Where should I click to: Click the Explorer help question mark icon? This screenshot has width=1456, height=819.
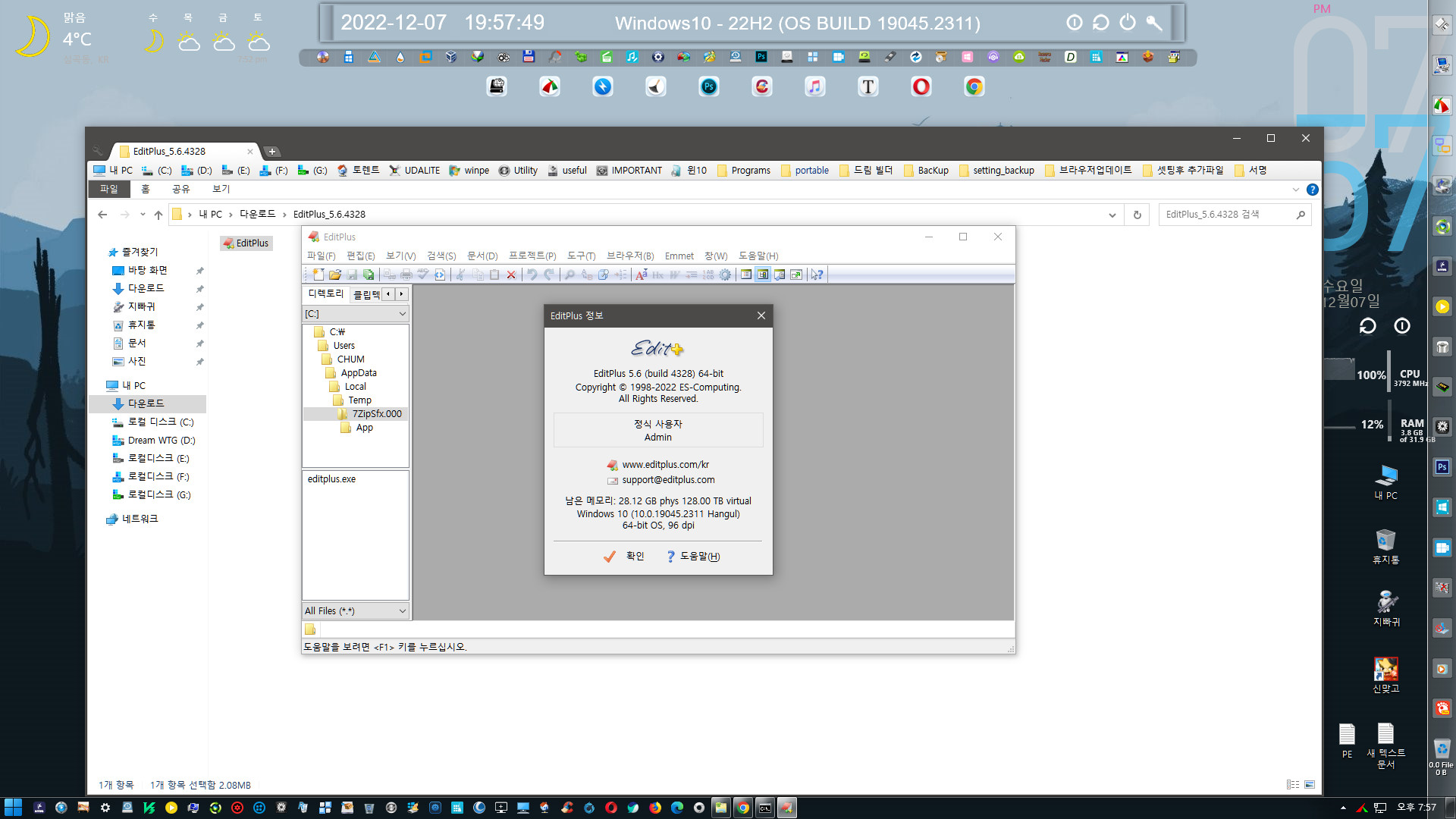click(1313, 190)
